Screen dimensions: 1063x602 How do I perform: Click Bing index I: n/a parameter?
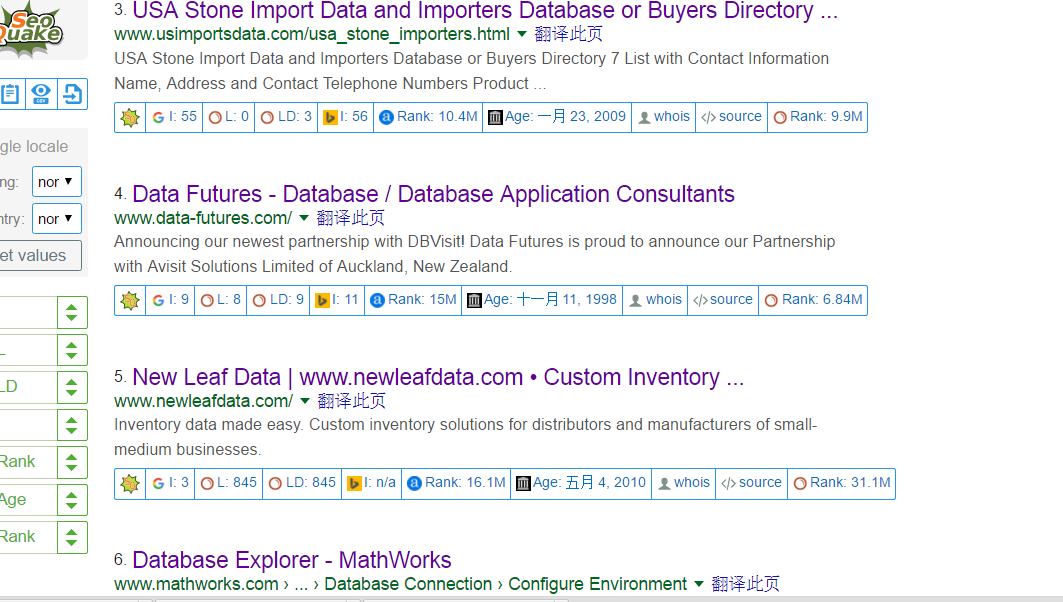(372, 483)
